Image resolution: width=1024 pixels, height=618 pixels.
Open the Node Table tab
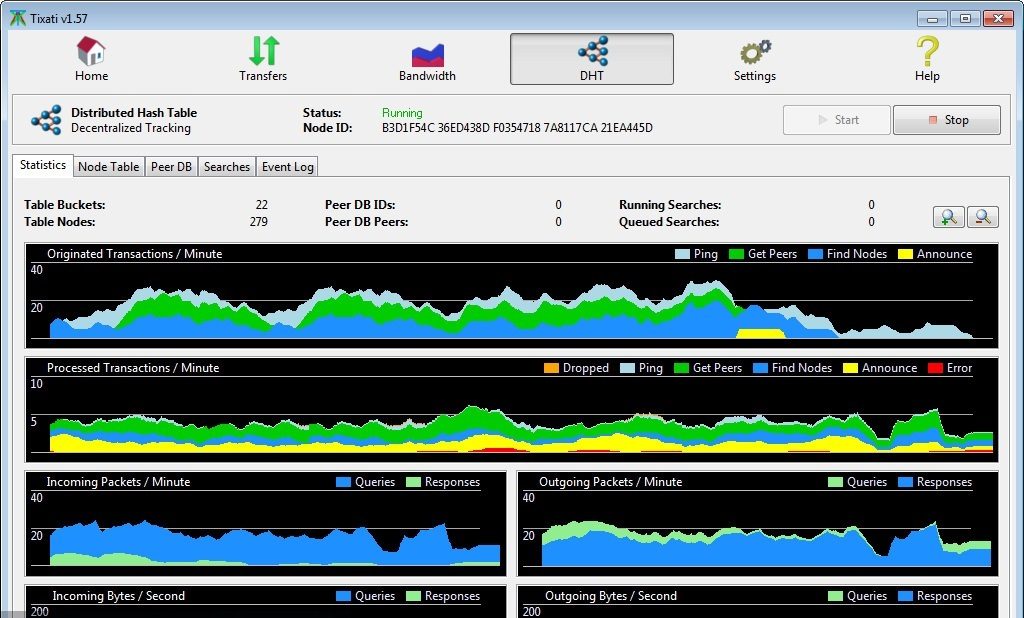(x=108, y=167)
